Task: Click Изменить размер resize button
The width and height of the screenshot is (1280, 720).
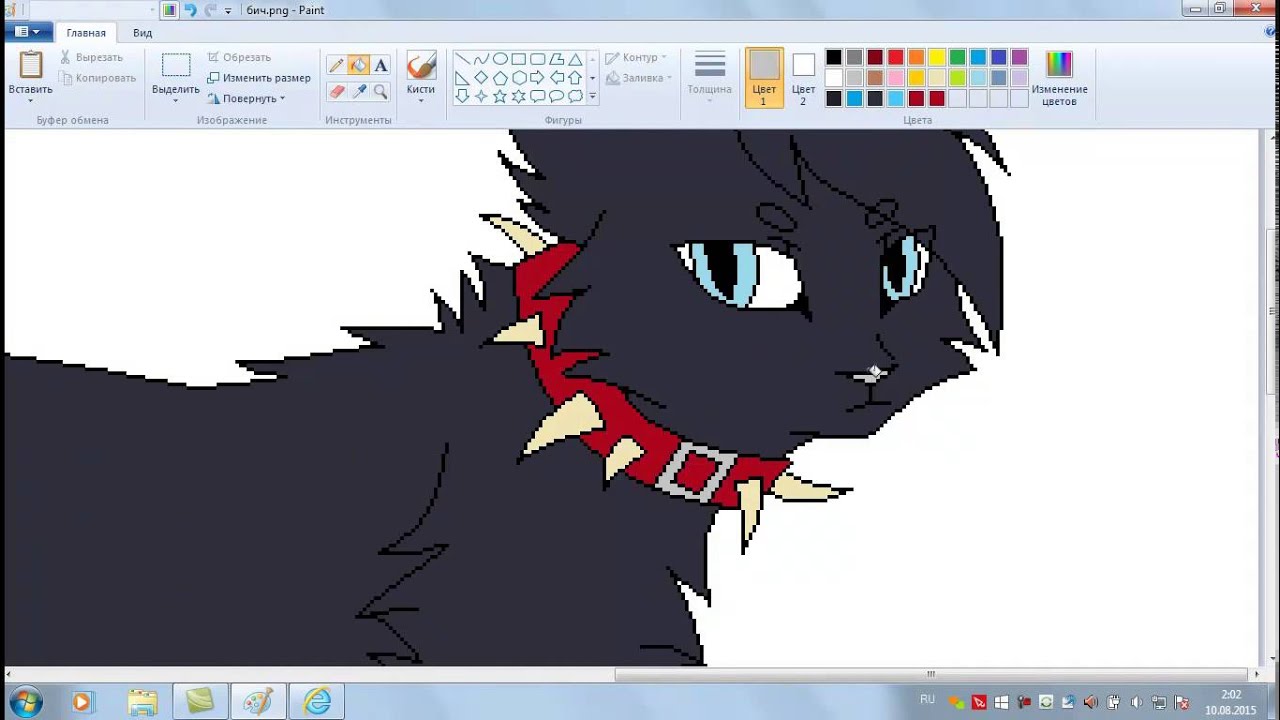Action: click(x=259, y=78)
